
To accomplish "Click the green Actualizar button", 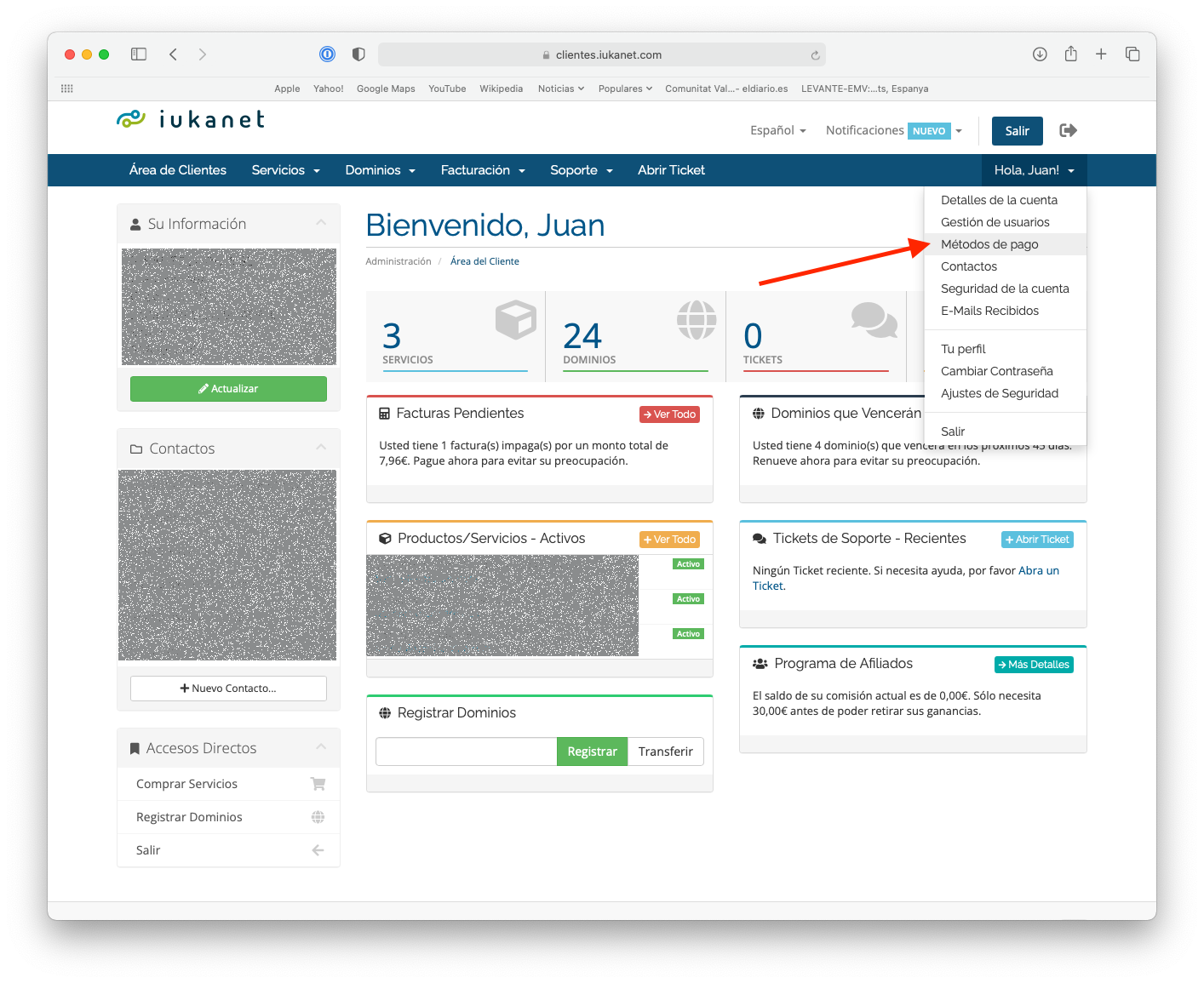I will pos(228,388).
